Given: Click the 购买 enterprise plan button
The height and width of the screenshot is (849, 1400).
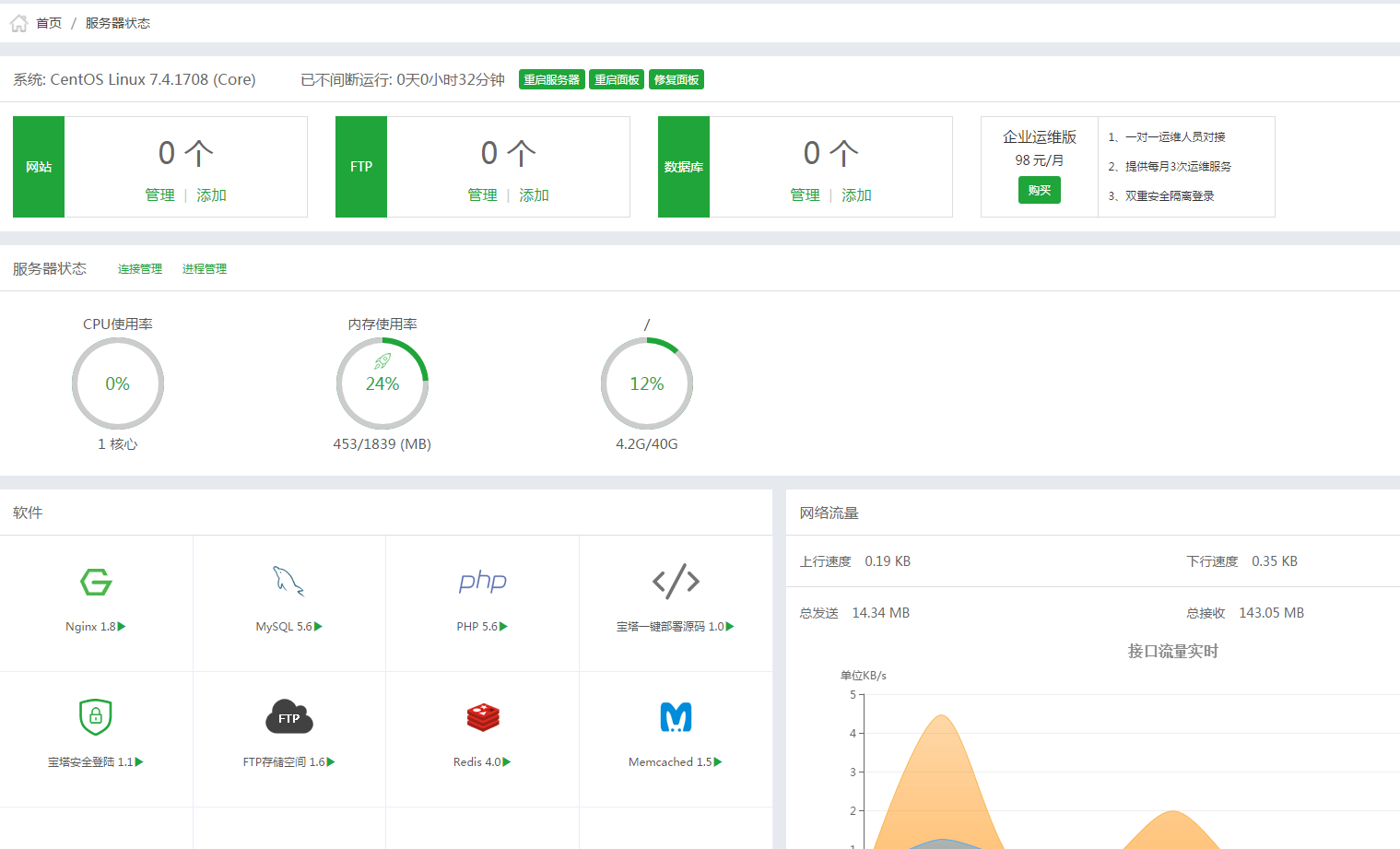Looking at the screenshot, I should [x=1040, y=190].
